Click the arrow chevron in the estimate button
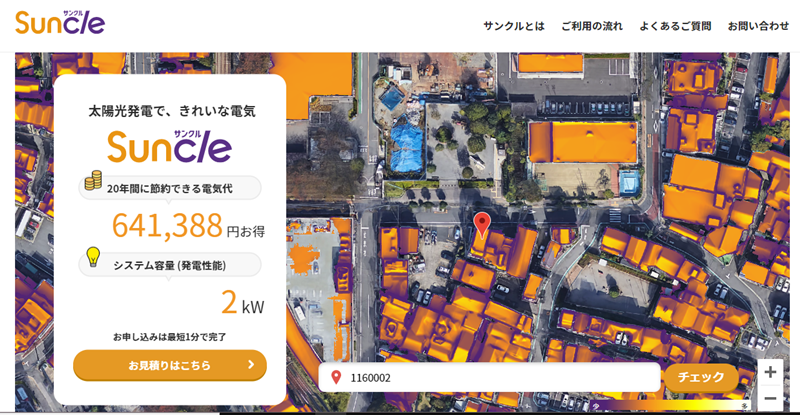800x415 pixels. click(251, 364)
